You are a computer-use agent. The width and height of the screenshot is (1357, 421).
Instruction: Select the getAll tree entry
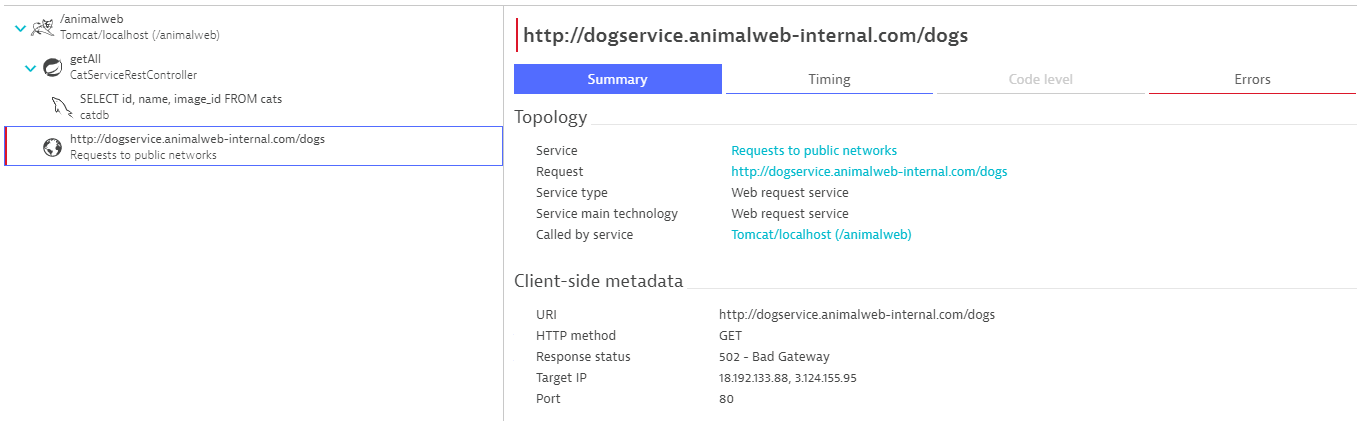[86, 59]
